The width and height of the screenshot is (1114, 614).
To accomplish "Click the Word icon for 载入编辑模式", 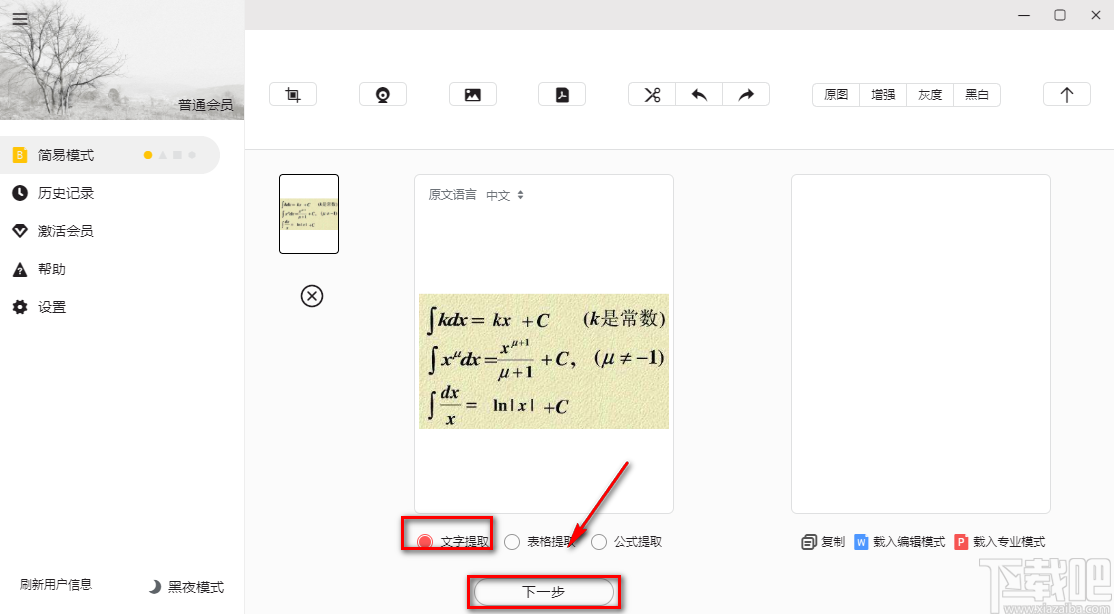I will point(861,542).
